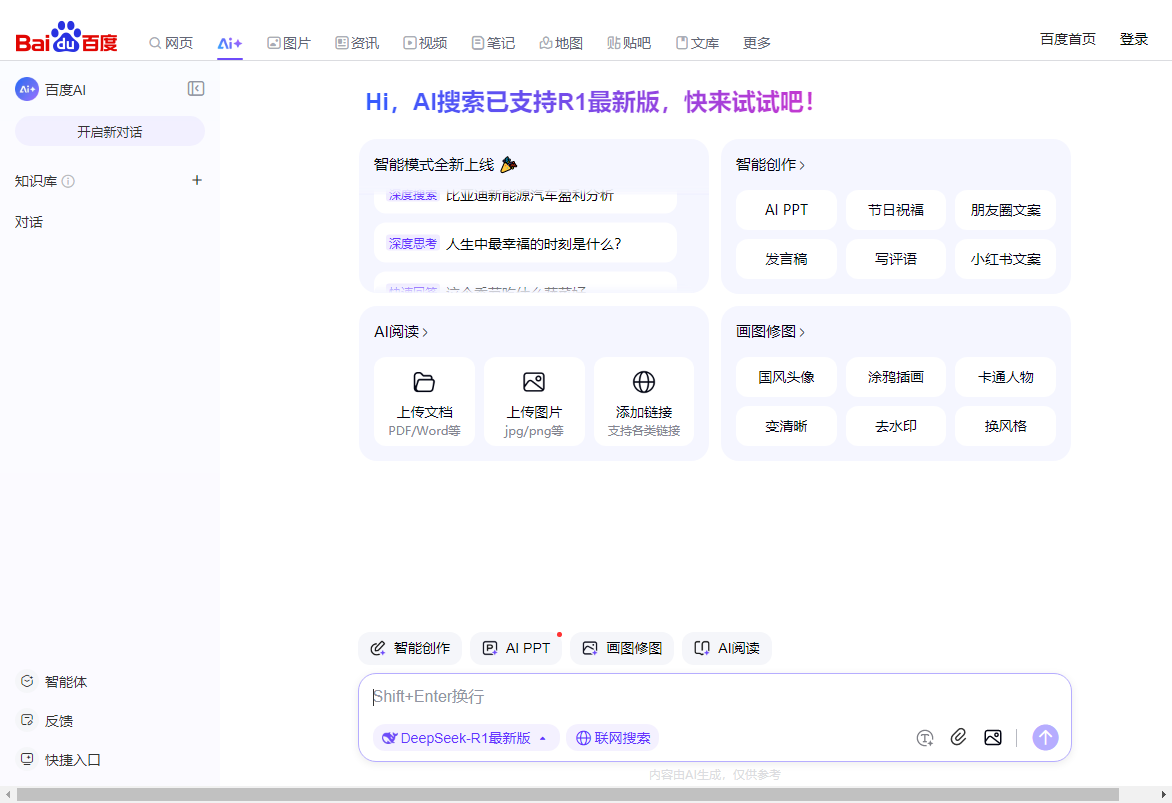Select 国风头像 option
The width and height of the screenshot is (1172, 803).
tap(786, 377)
